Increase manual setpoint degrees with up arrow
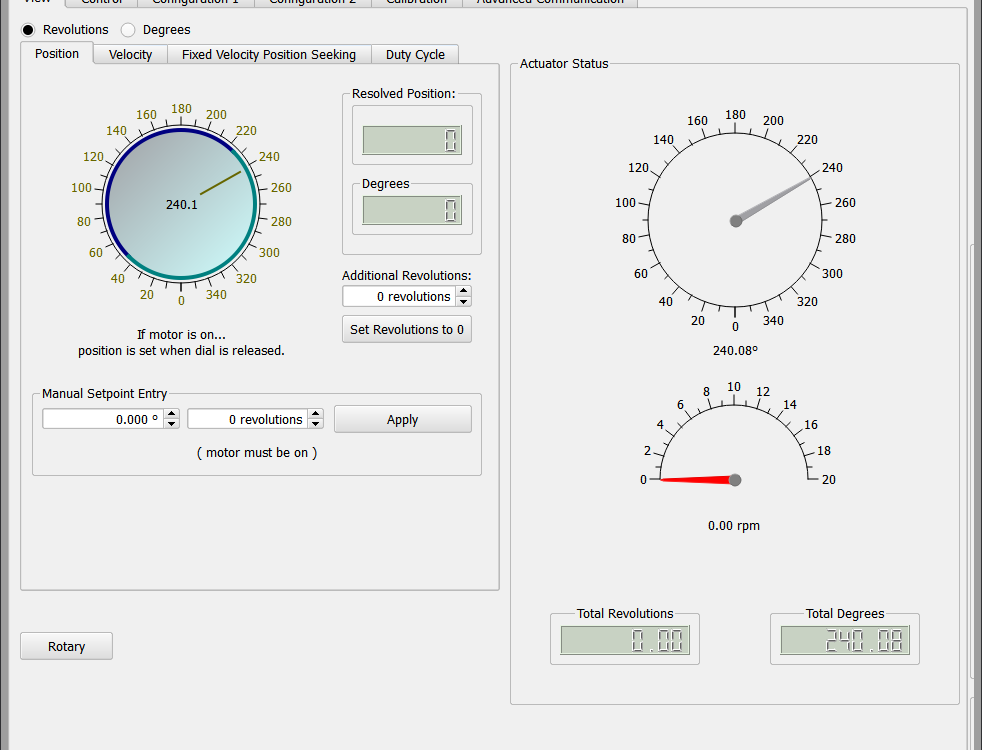 click(172, 414)
